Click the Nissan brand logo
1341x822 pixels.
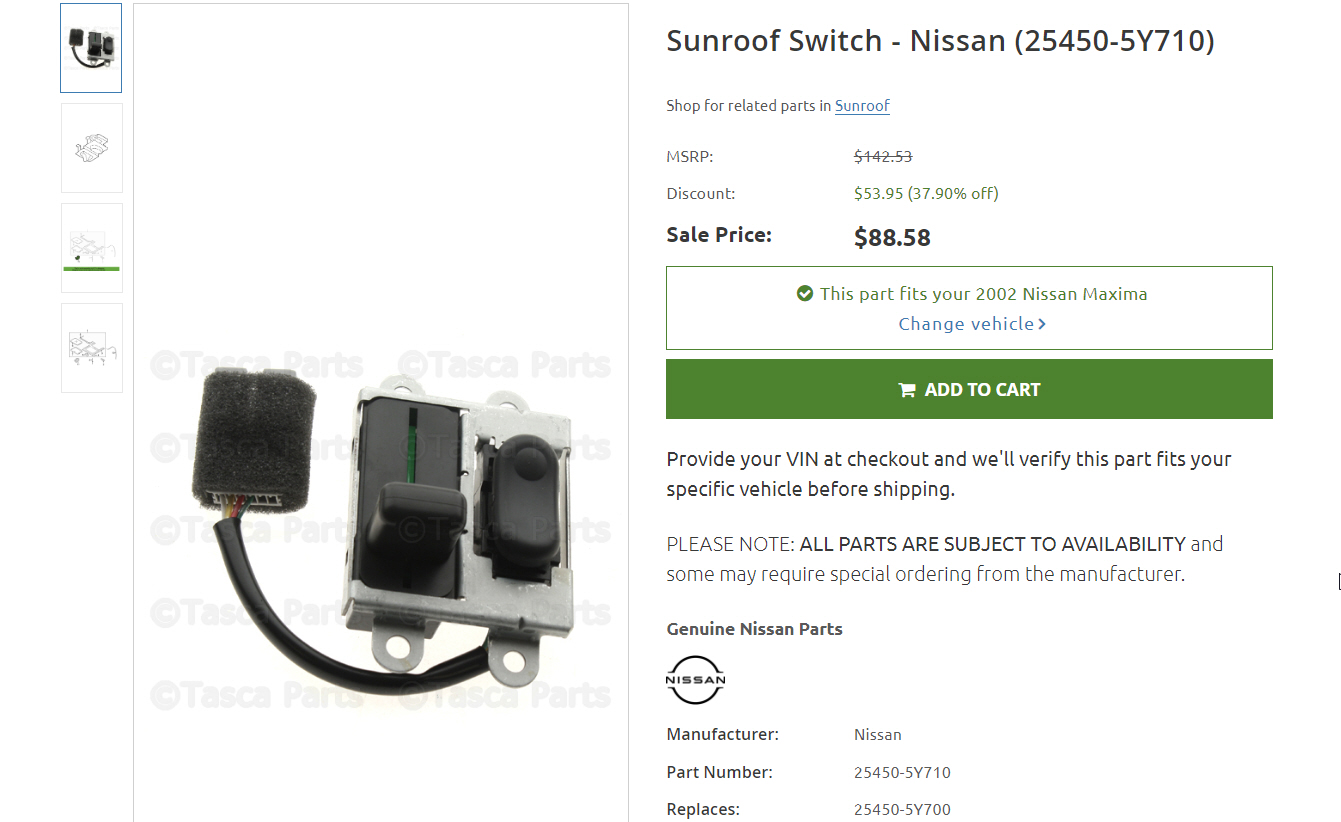point(695,680)
